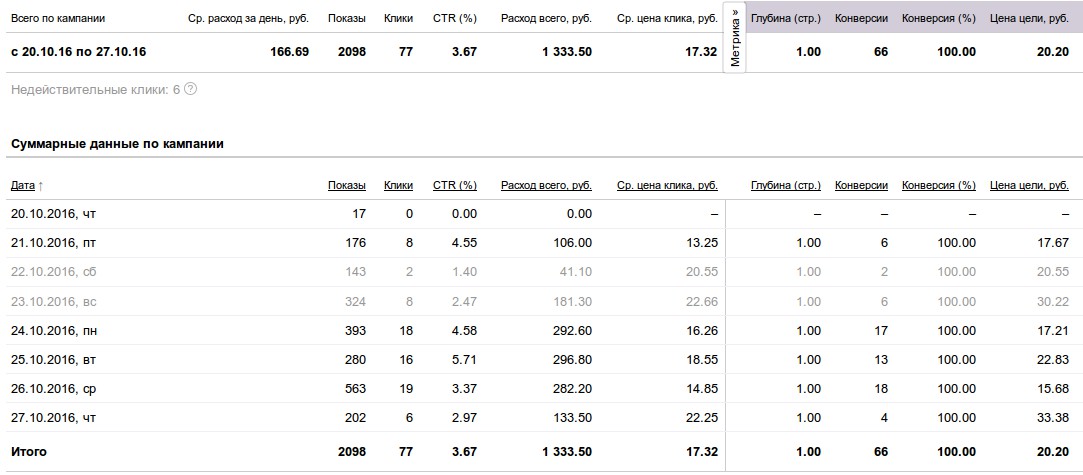Image resolution: width=1083 pixels, height=475 pixels.
Task: Select the 24.10.2016, пн row
Action: 542,331
